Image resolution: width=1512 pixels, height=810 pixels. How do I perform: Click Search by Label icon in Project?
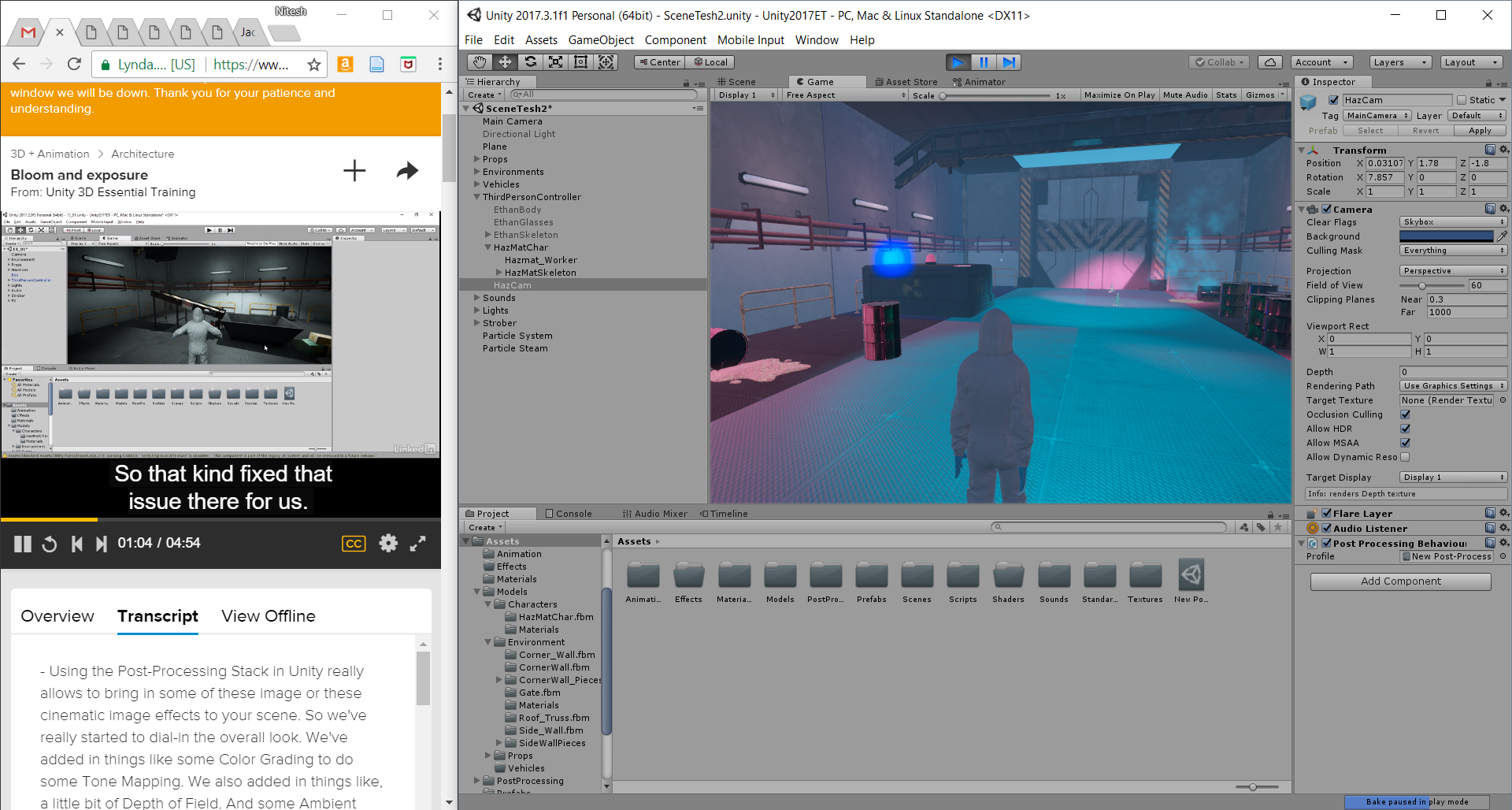click(x=1261, y=527)
